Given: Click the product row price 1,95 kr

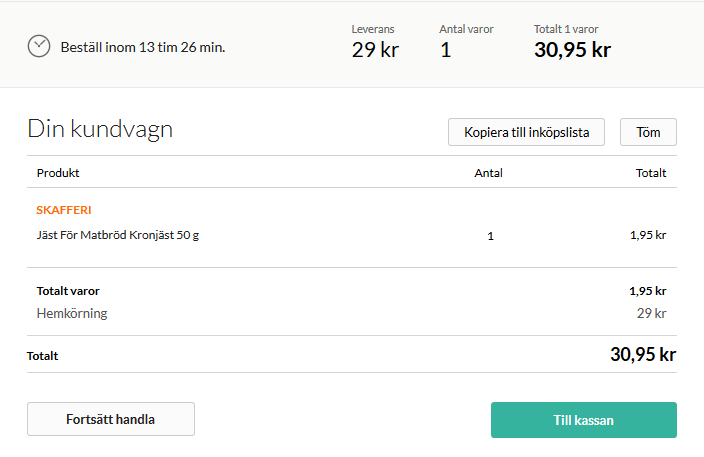Looking at the screenshot, I should point(648,236).
